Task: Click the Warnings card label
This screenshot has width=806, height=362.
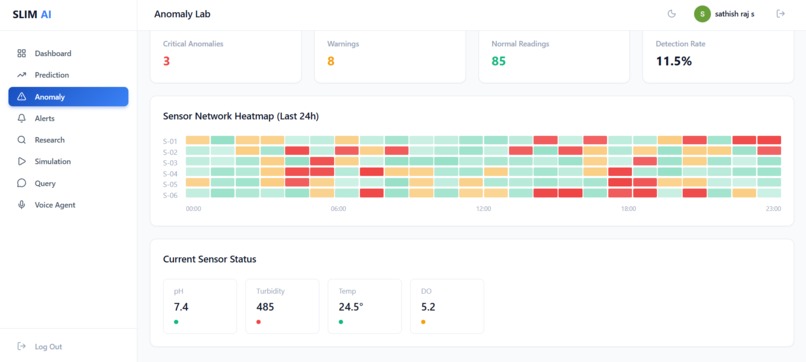Action: tap(343, 44)
